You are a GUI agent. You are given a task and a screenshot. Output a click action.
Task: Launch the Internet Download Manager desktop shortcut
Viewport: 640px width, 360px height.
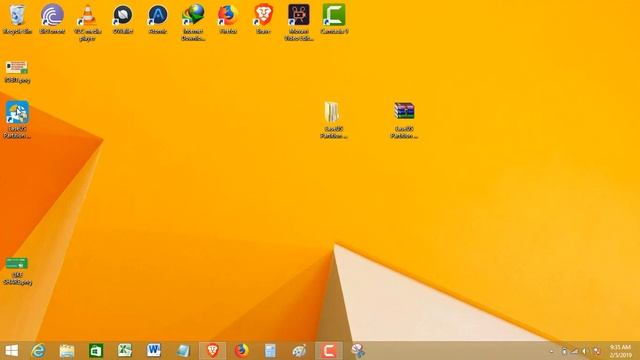(193, 23)
